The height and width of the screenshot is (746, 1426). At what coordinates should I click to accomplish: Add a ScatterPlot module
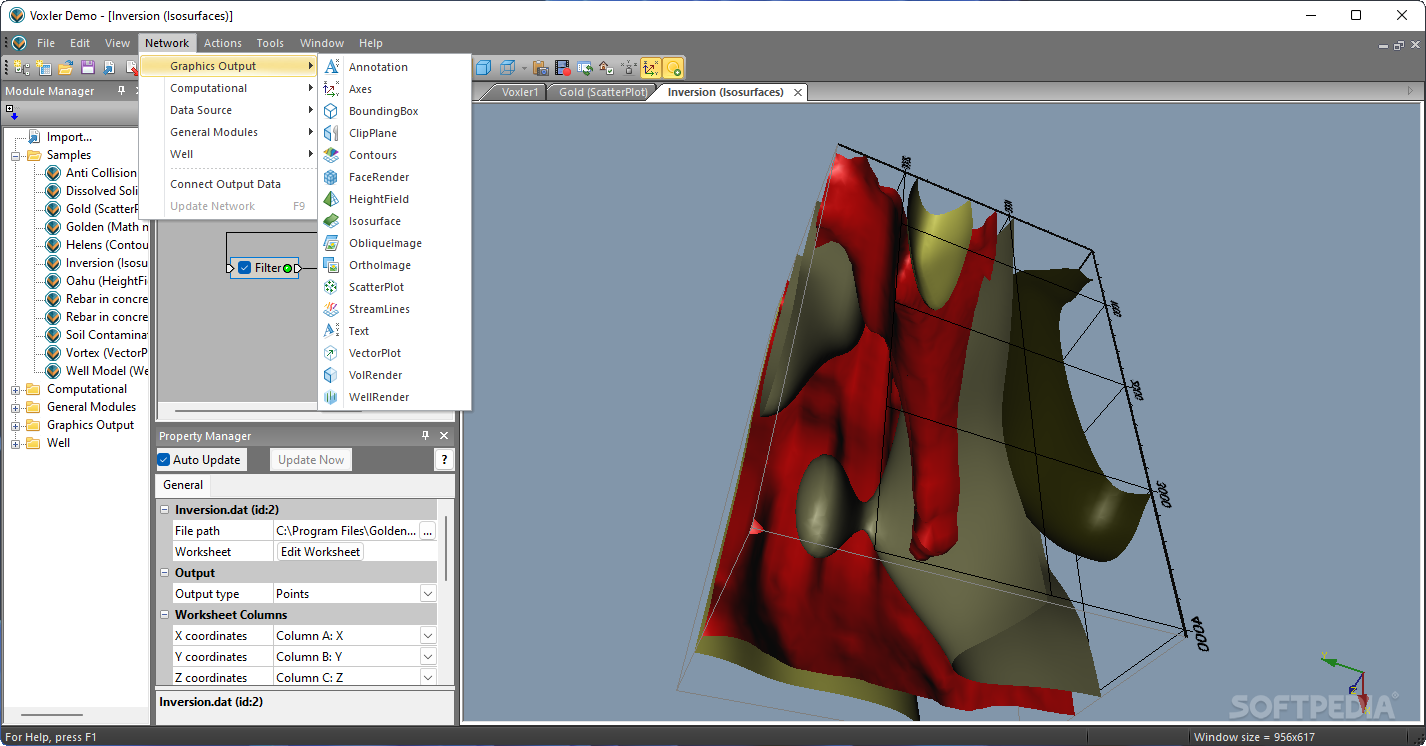click(394, 287)
